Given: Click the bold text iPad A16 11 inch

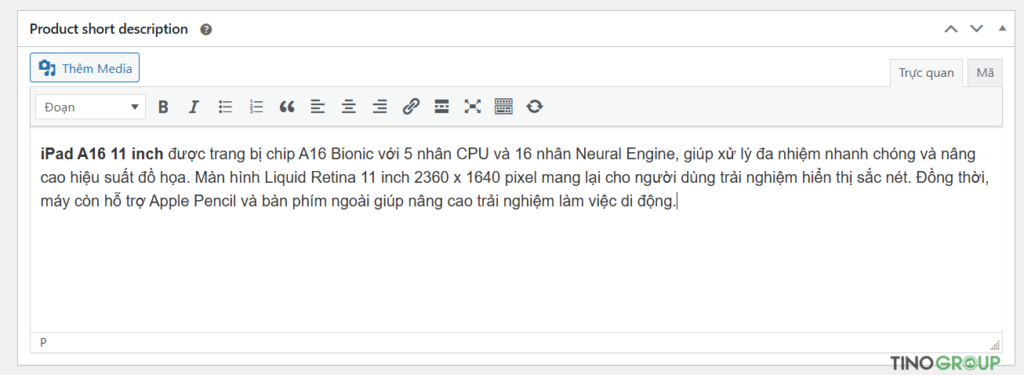Looking at the screenshot, I should [101, 155].
